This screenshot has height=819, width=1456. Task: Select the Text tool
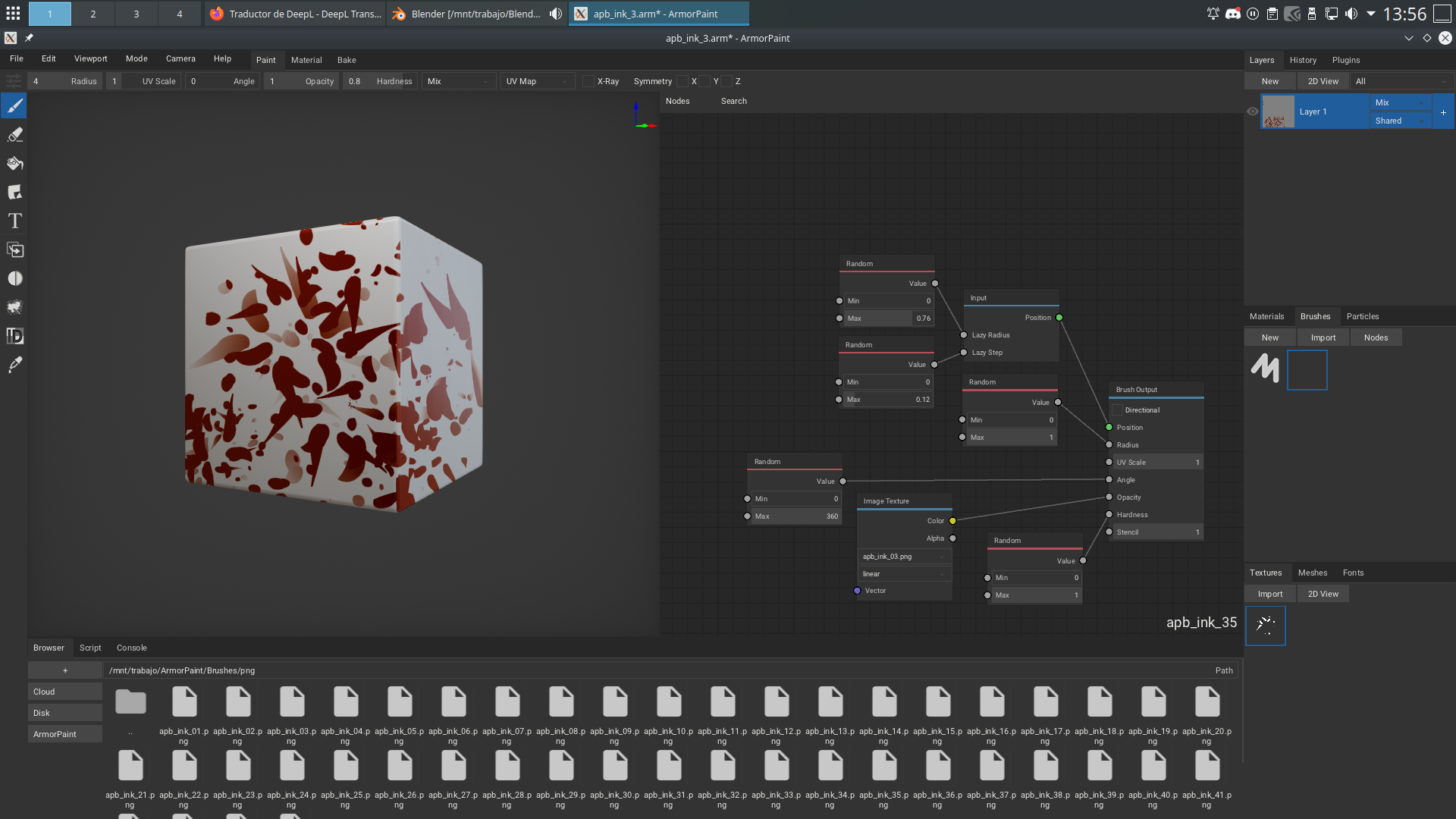click(x=14, y=221)
